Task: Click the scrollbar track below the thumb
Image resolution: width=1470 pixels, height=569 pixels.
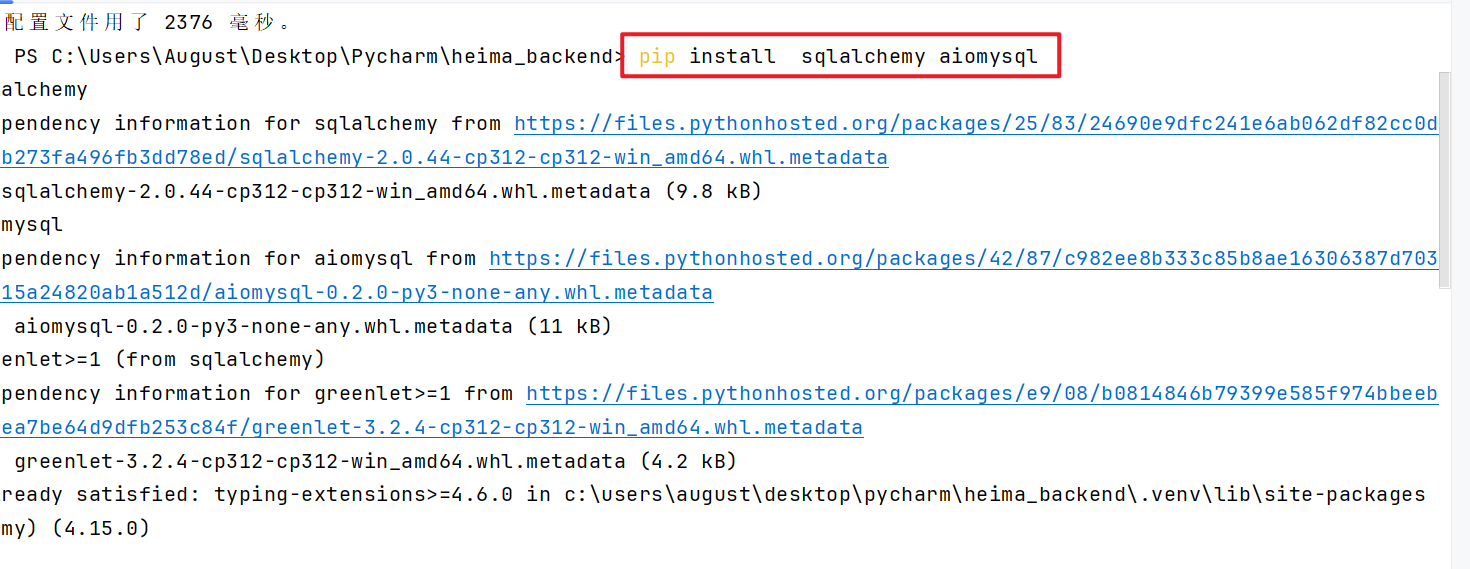Action: point(1444,420)
